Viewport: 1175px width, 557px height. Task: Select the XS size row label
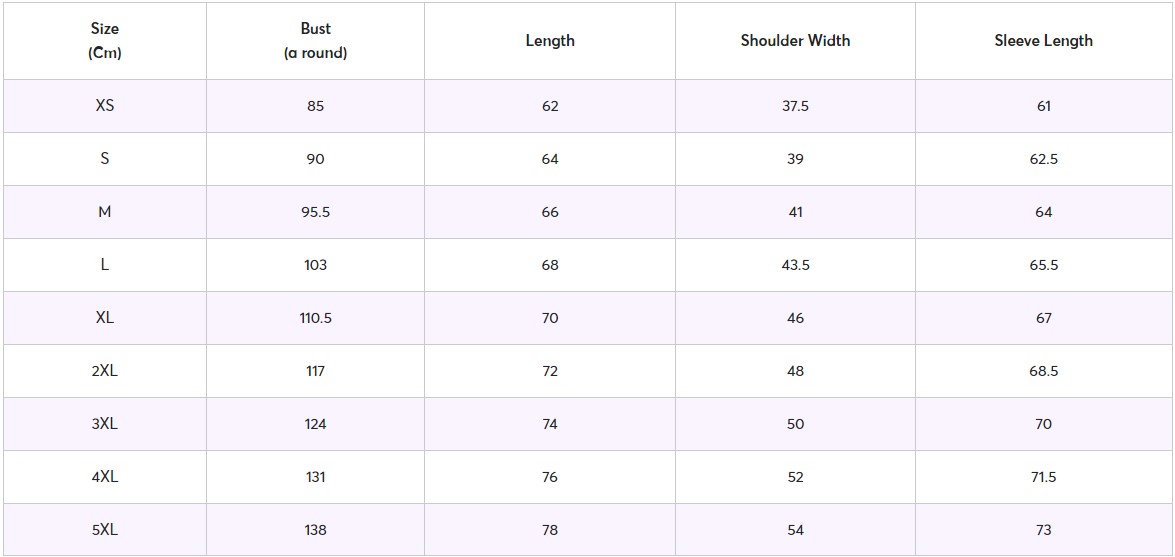click(105, 106)
